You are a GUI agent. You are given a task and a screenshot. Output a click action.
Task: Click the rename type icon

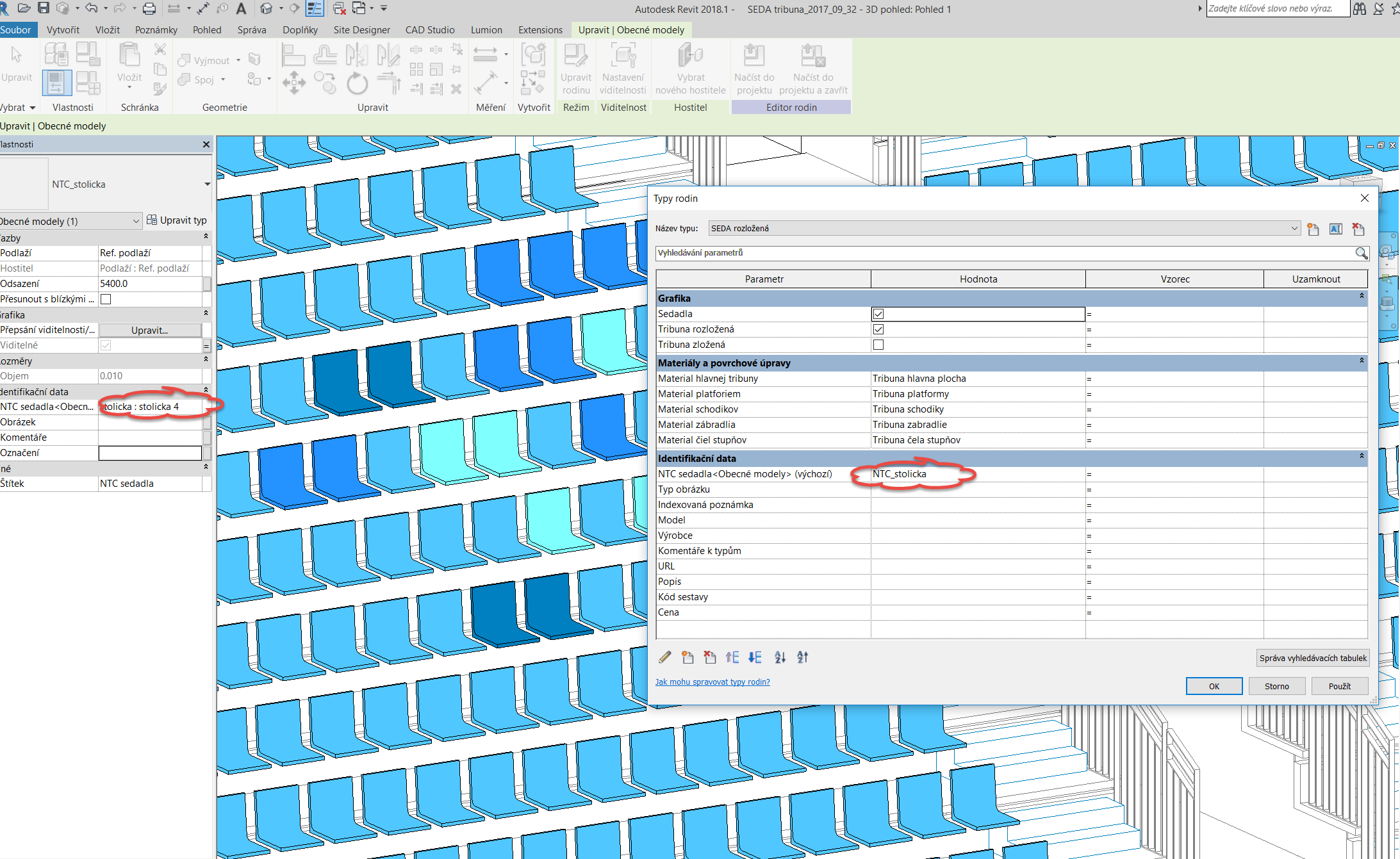click(x=1335, y=229)
